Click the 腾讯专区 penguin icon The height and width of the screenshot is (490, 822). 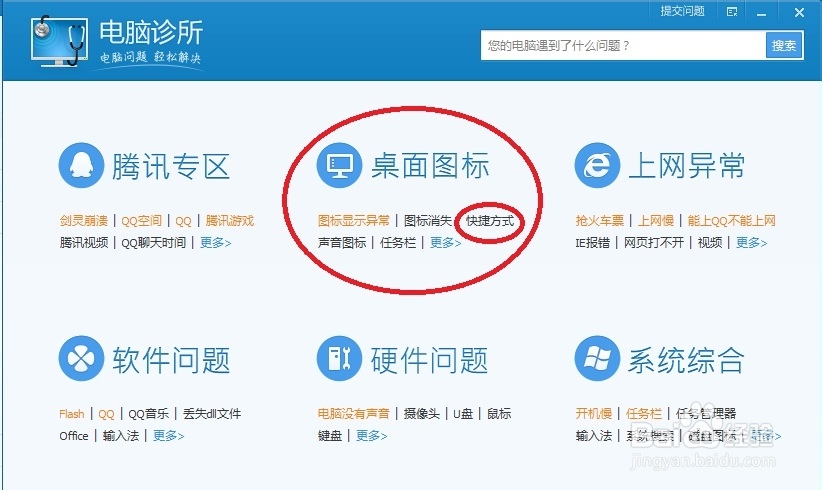(81, 166)
